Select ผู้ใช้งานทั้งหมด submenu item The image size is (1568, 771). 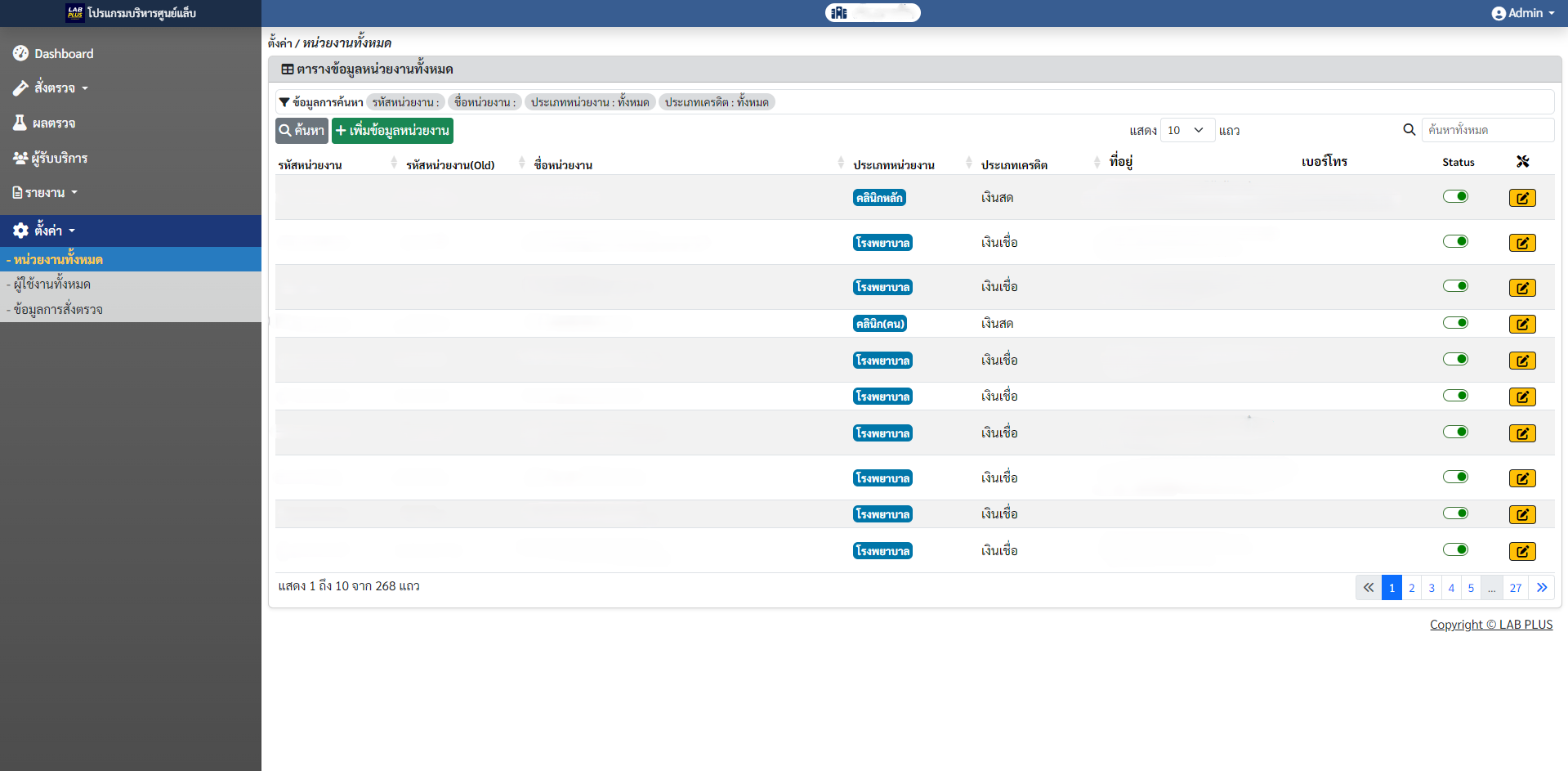pos(52,285)
